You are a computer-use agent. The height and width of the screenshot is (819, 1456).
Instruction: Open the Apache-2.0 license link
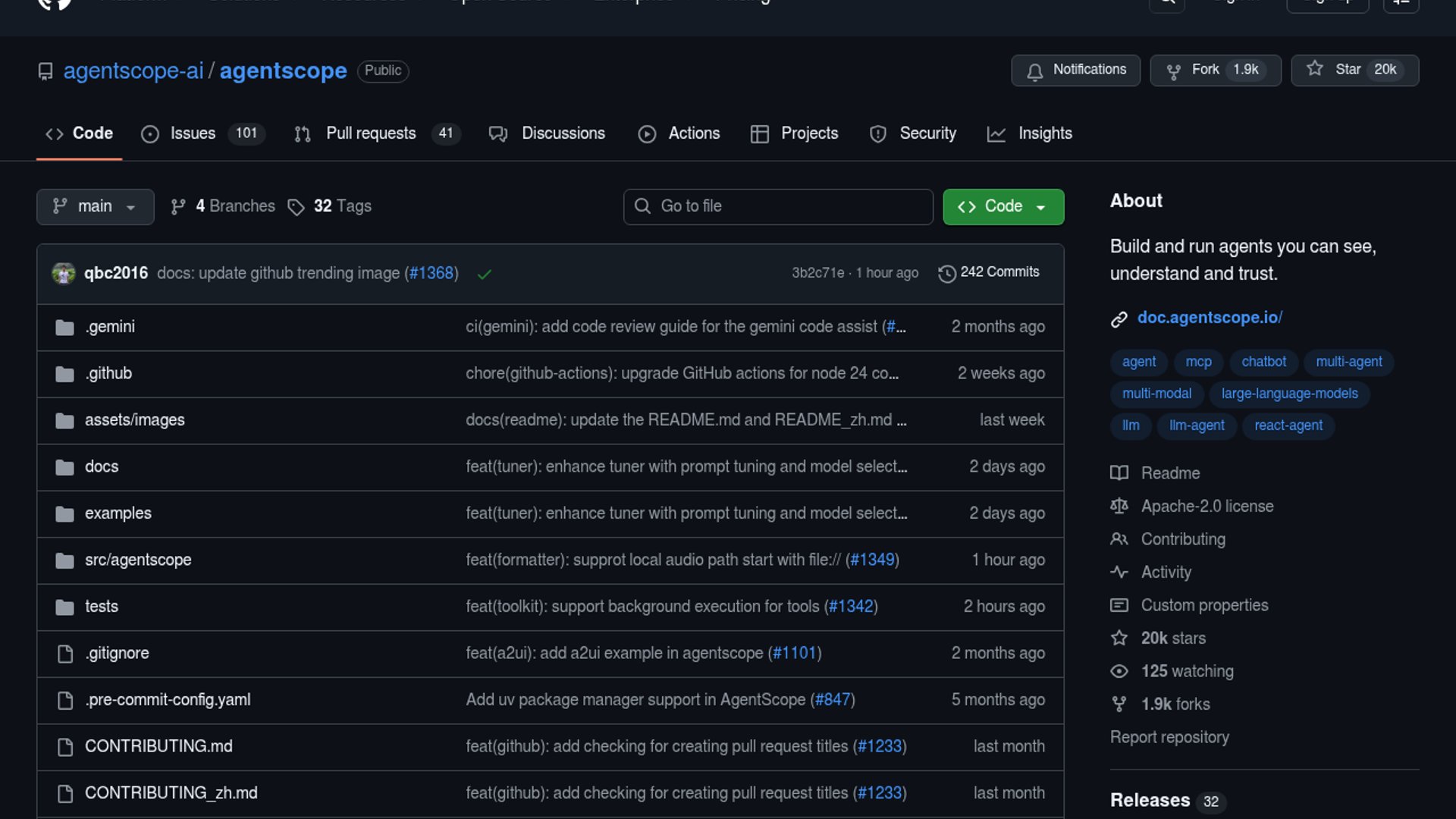pyautogui.click(x=1207, y=506)
